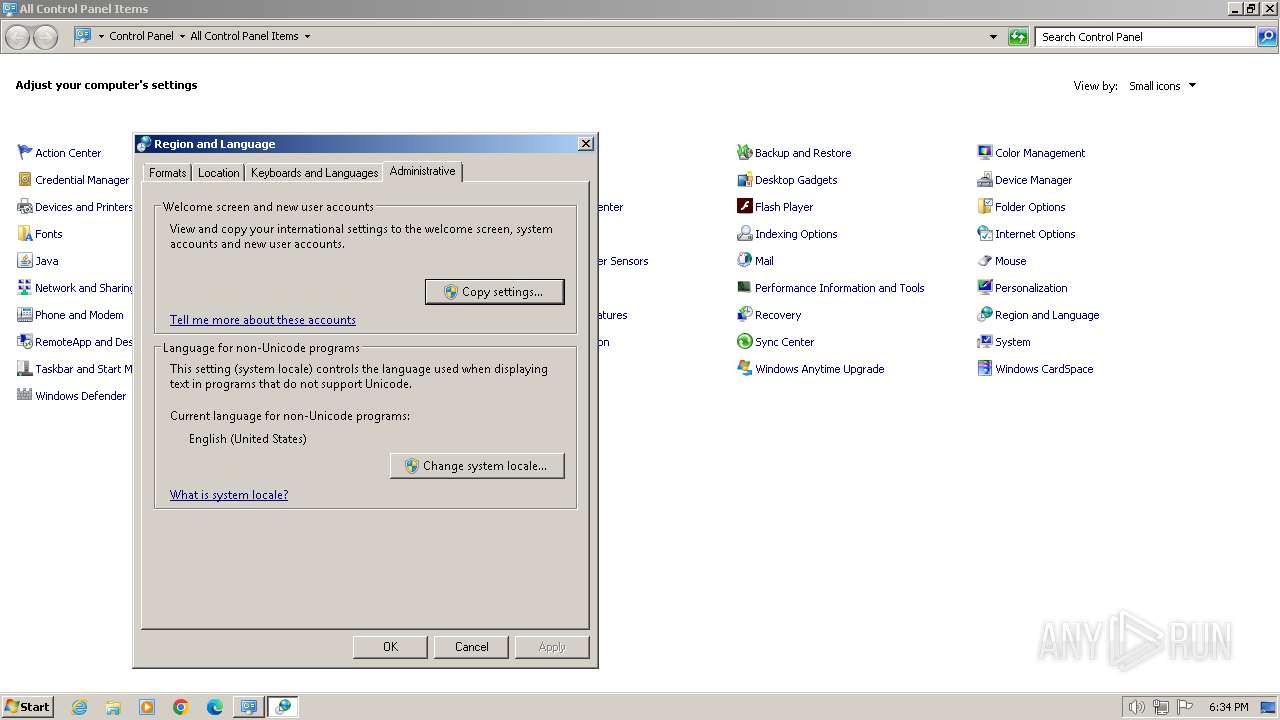Switch to the Formats tab
The height and width of the screenshot is (720, 1280).
pyautogui.click(x=167, y=173)
